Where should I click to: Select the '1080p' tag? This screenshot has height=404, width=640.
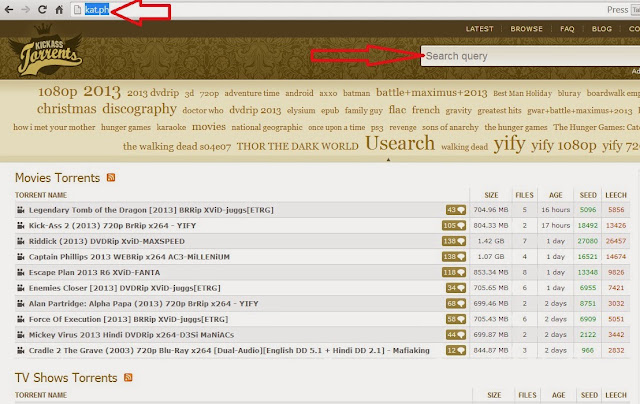click(58, 91)
